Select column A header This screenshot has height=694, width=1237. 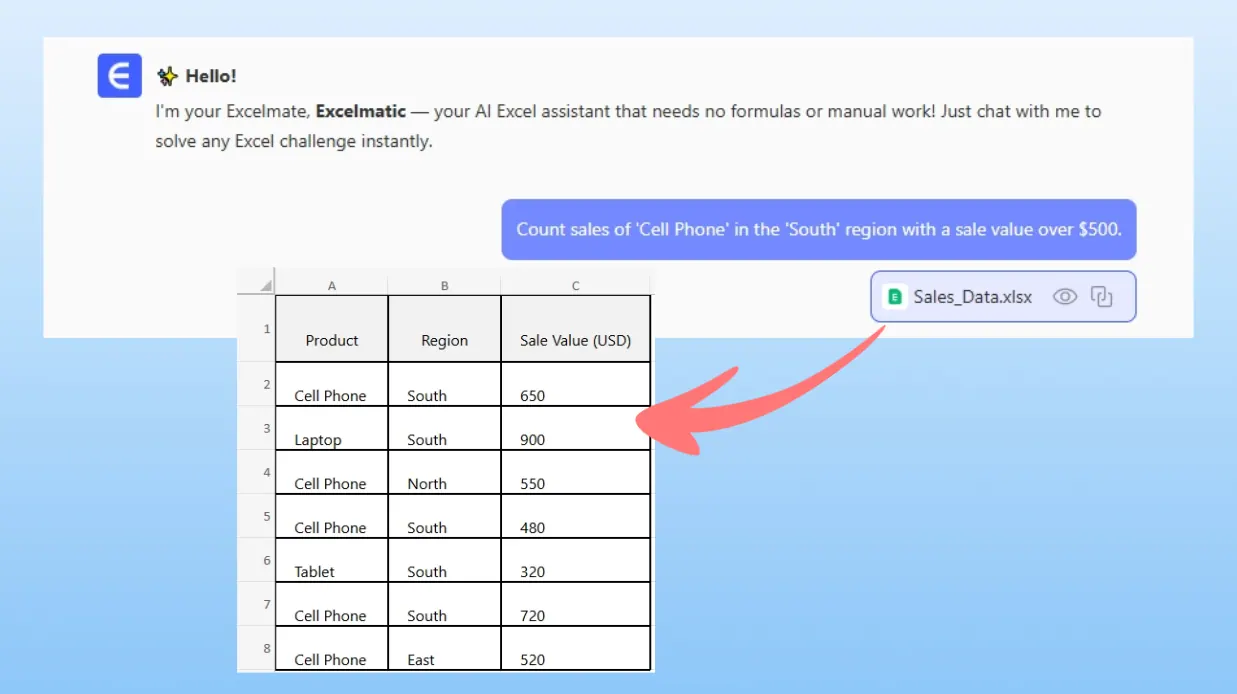[x=332, y=285]
